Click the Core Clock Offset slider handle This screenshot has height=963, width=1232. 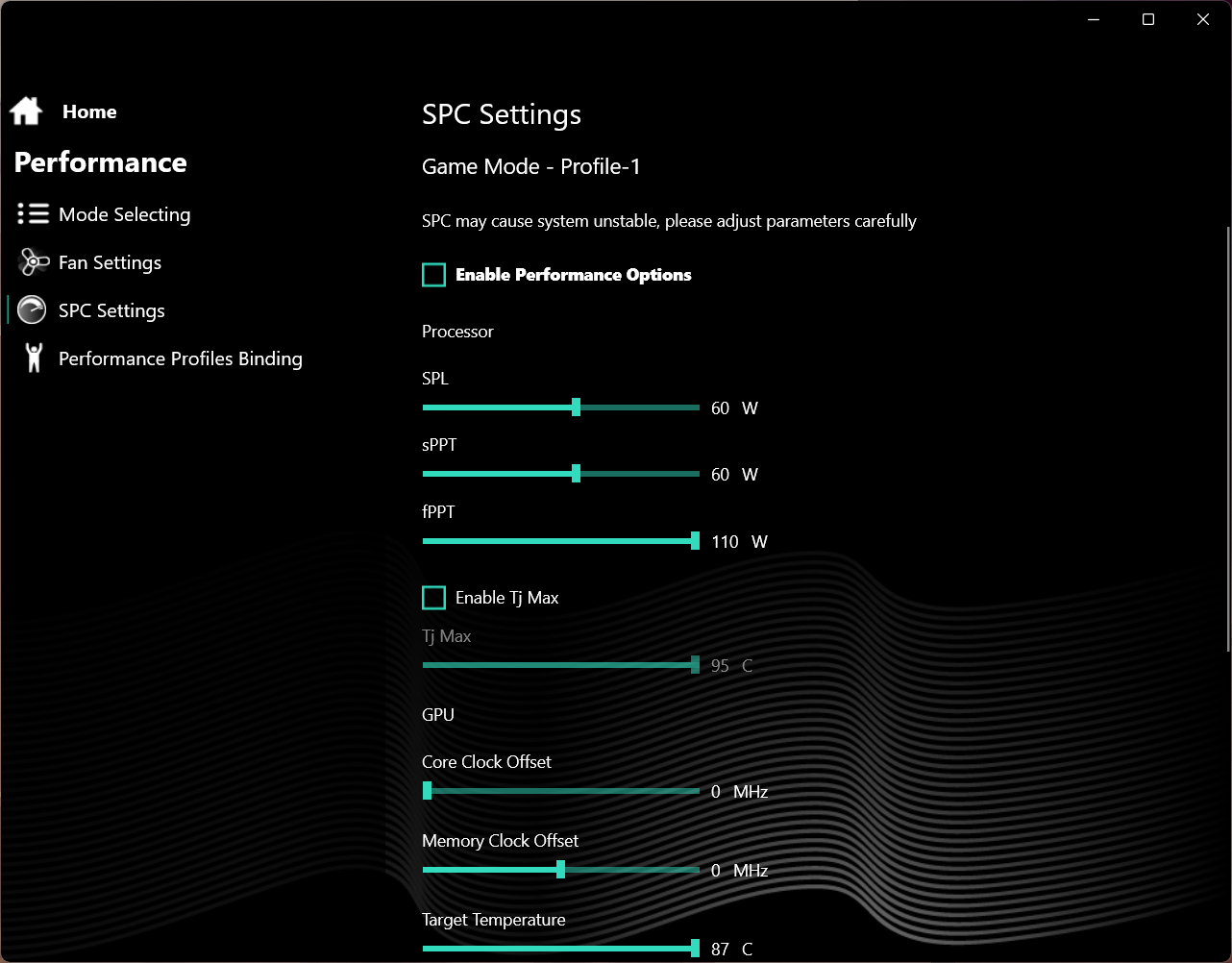point(428,791)
